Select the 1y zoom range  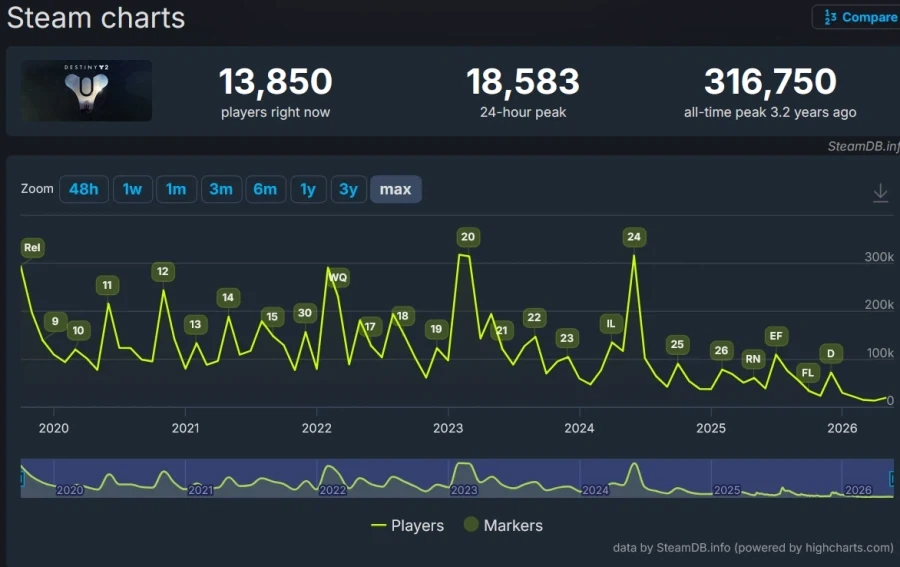click(308, 189)
